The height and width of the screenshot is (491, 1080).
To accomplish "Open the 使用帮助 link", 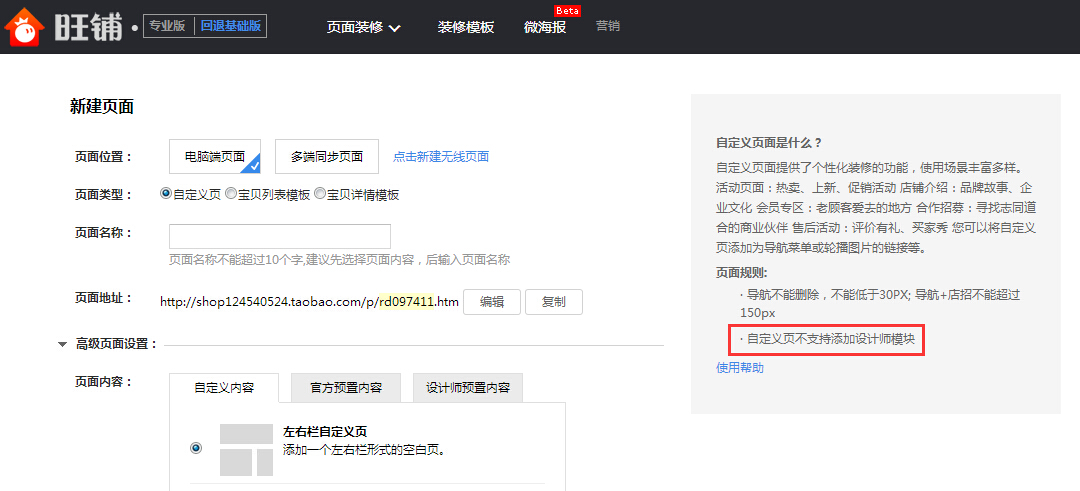I will point(740,368).
